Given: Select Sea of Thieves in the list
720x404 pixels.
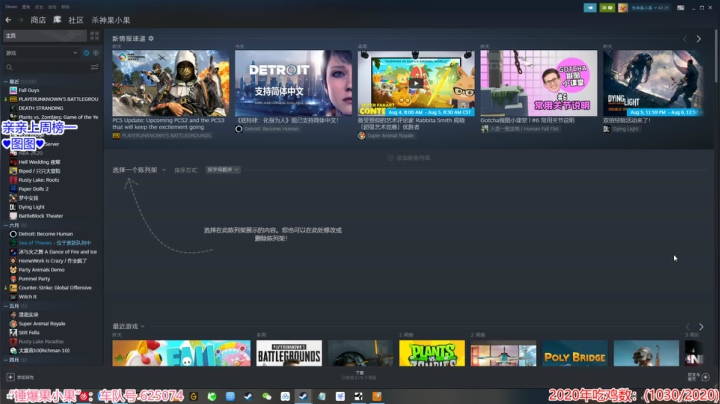Looking at the screenshot, I should pos(53,243).
